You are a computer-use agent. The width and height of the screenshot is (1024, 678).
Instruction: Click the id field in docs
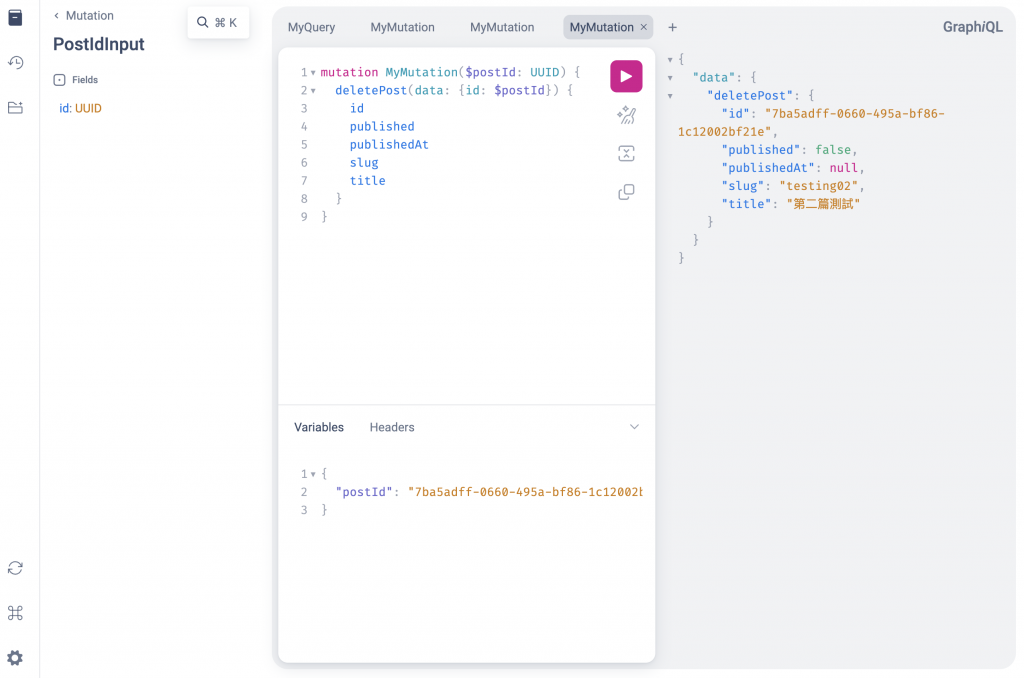tap(63, 108)
